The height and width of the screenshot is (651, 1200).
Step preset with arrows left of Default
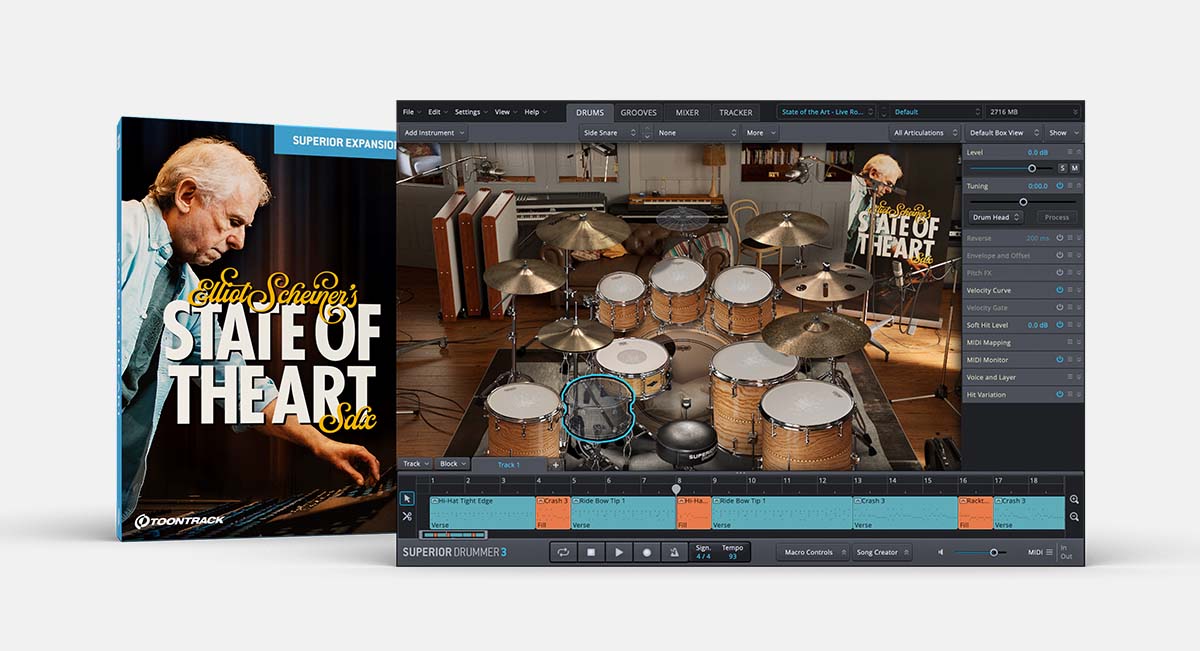click(885, 112)
